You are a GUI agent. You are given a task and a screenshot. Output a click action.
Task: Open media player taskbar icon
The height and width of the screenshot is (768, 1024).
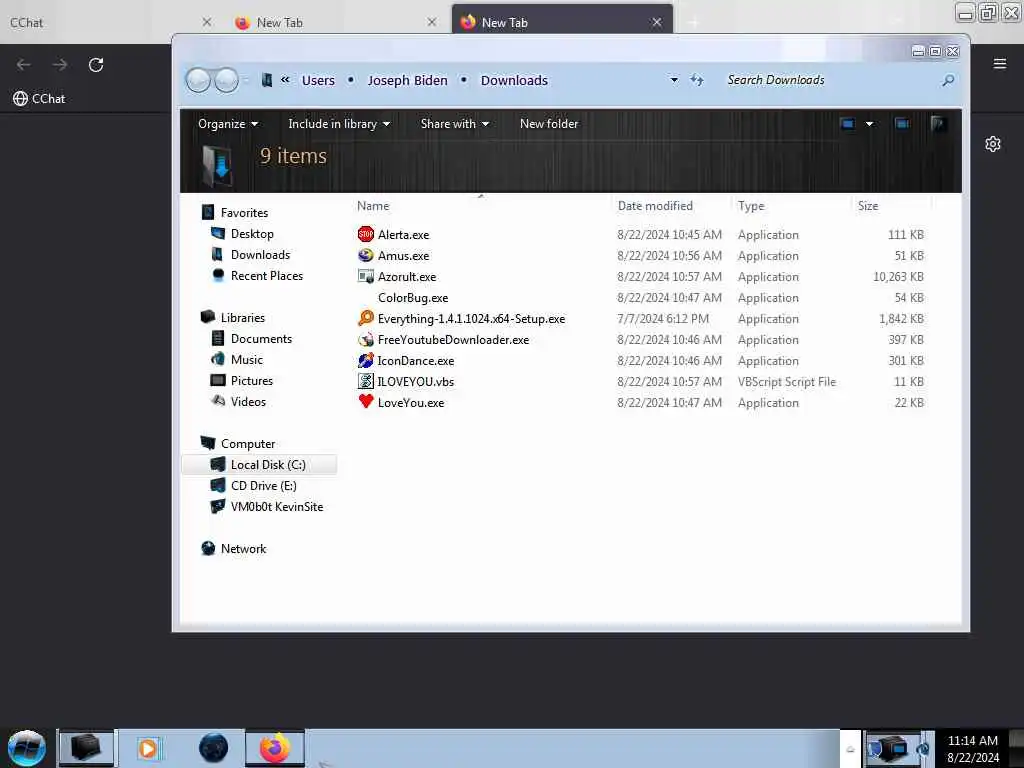tap(148, 748)
